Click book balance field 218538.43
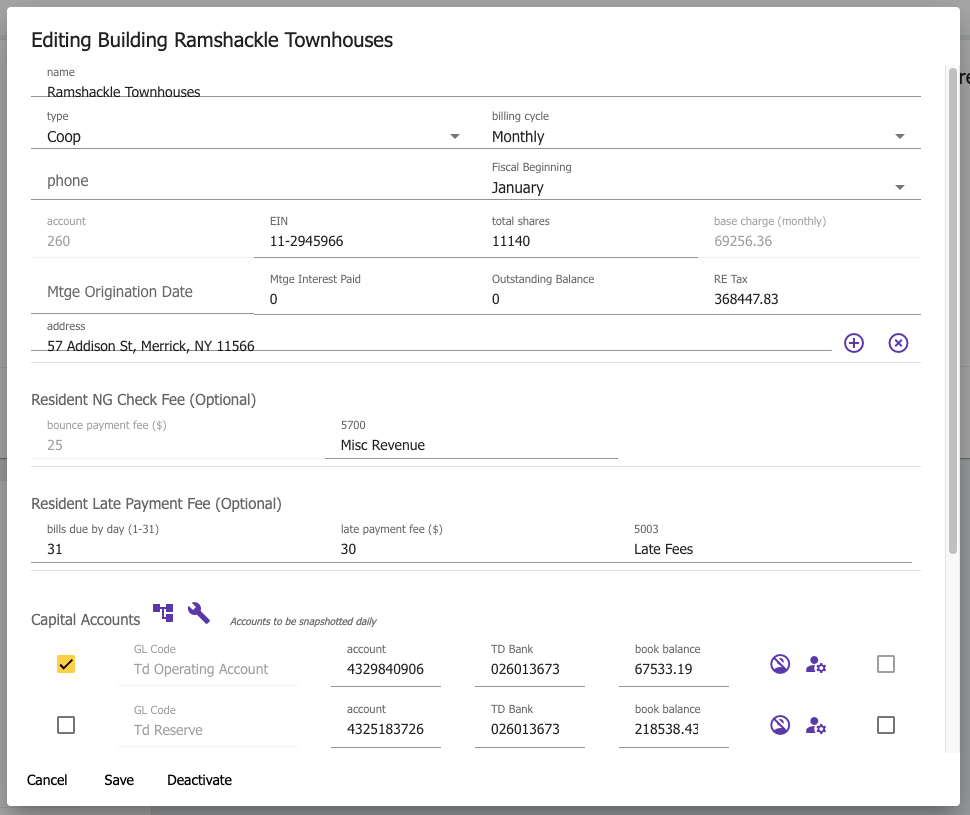 tap(674, 723)
